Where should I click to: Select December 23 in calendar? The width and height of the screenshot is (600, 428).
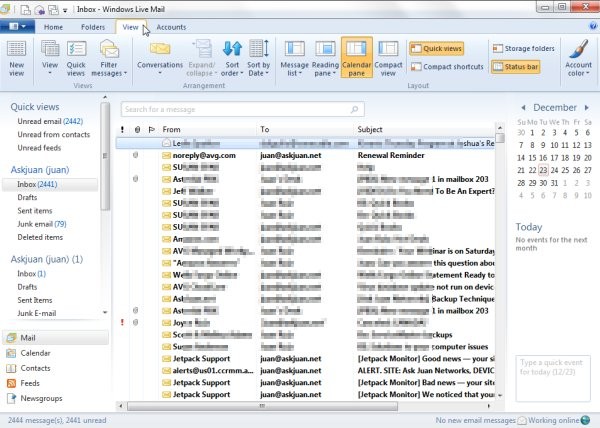[543, 170]
